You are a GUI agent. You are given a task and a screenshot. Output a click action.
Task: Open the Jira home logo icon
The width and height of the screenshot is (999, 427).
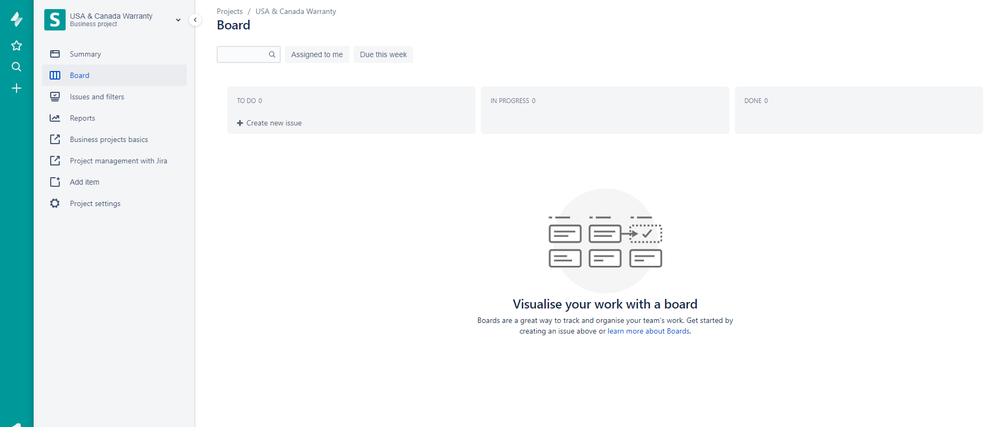tap(17, 20)
